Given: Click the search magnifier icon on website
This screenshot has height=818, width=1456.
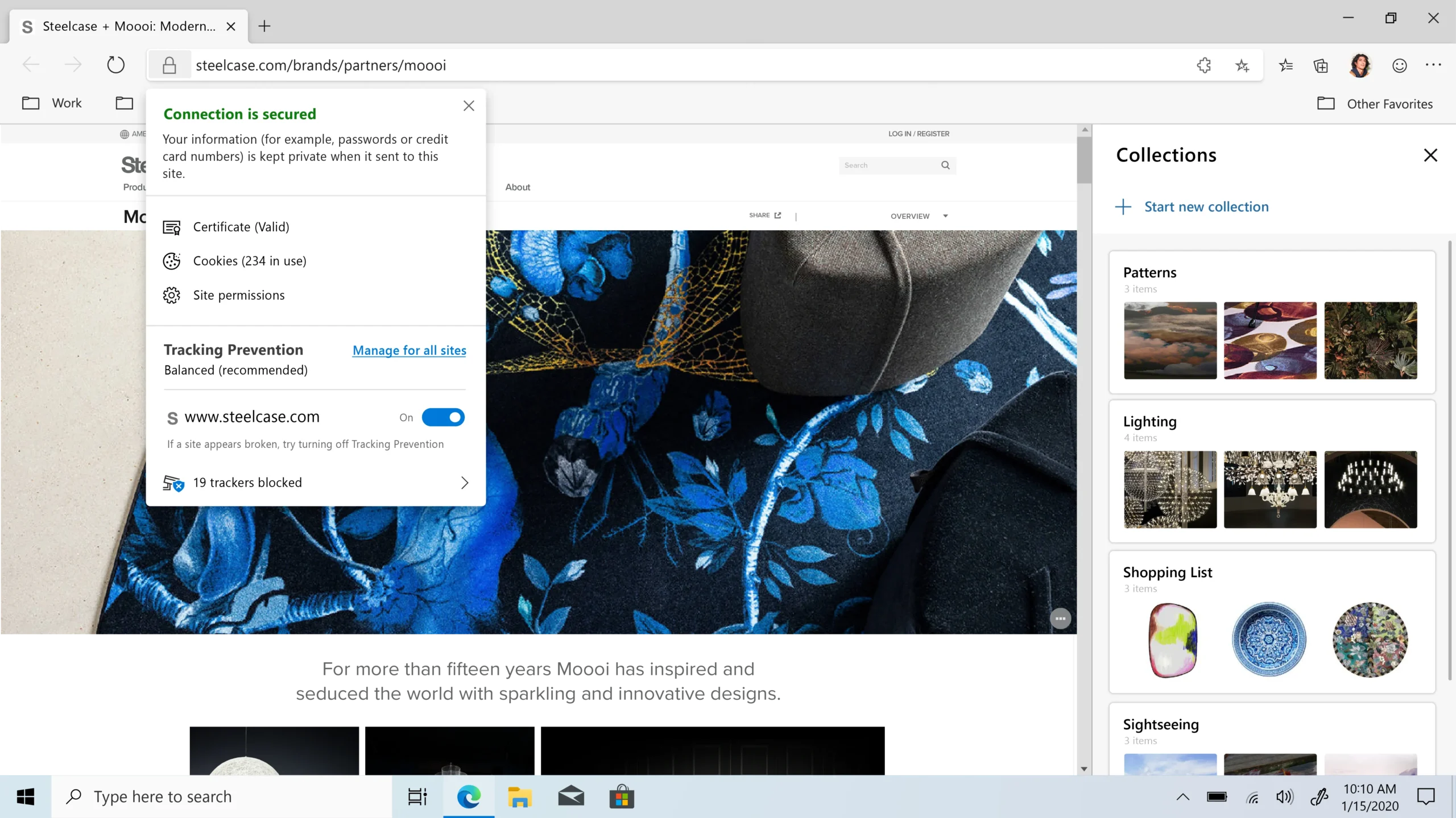Looking at the screenshot, I should 945,165.
